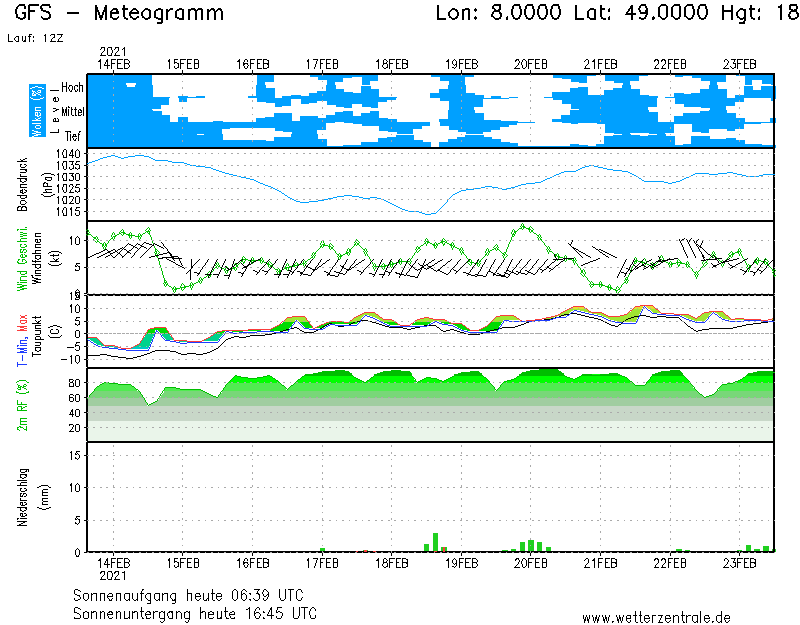Viewport: 800px width, 625px height.
Task: Click the blue Wolken (%) legend label
Action: 37,110
